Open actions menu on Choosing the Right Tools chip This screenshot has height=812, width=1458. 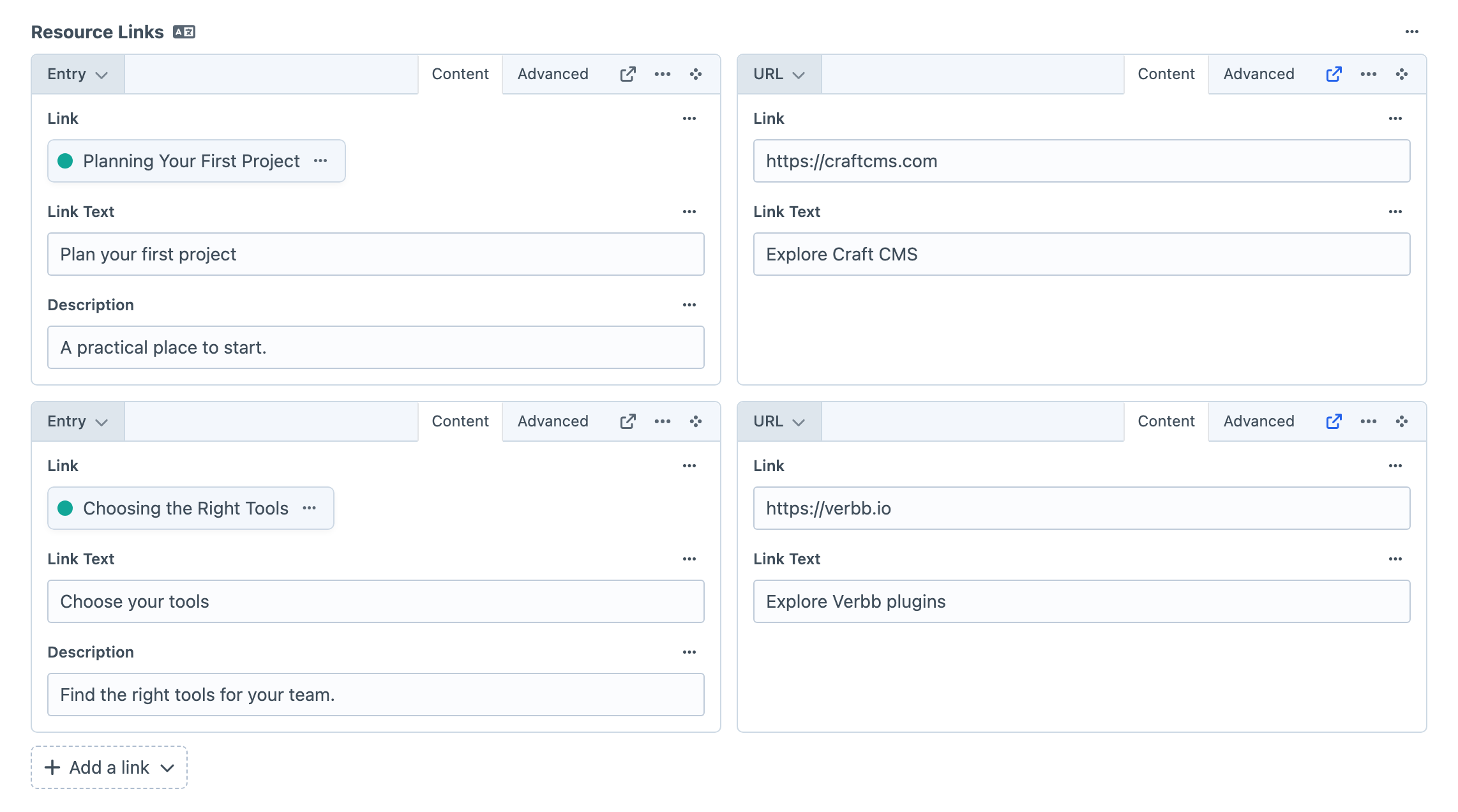tap(310, 508)
